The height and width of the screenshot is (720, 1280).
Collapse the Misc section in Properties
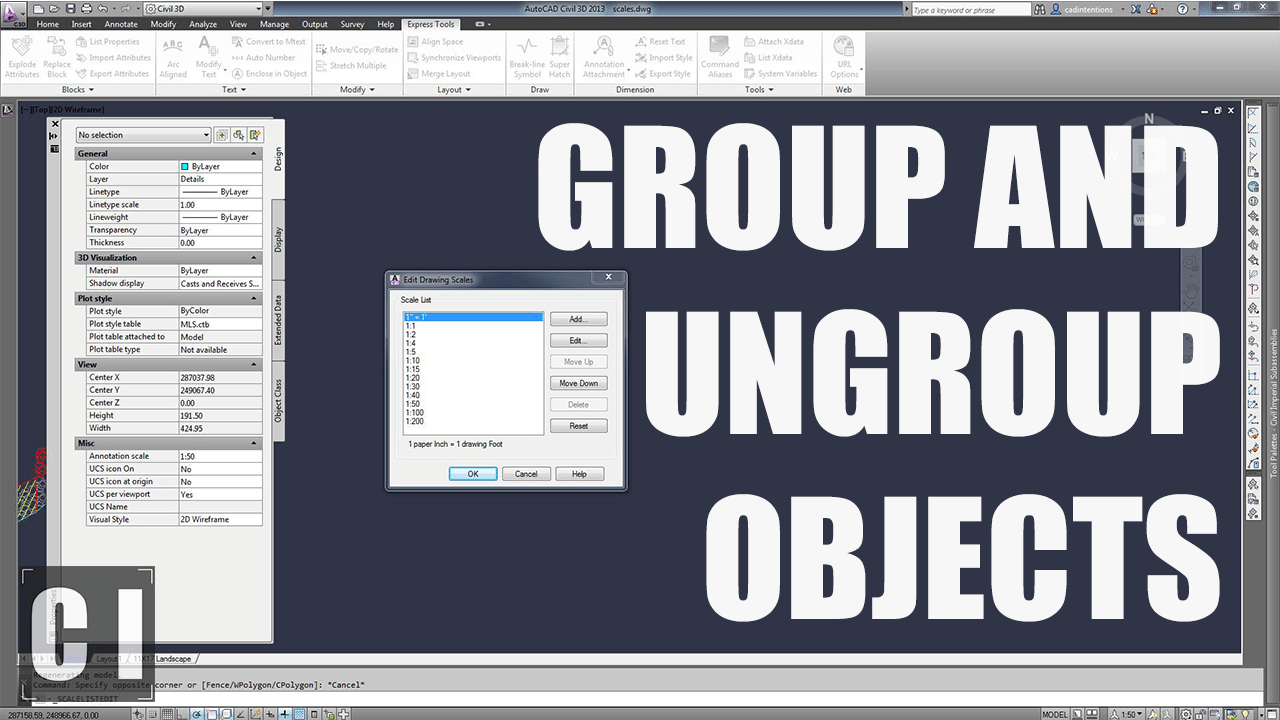point(254,443)
